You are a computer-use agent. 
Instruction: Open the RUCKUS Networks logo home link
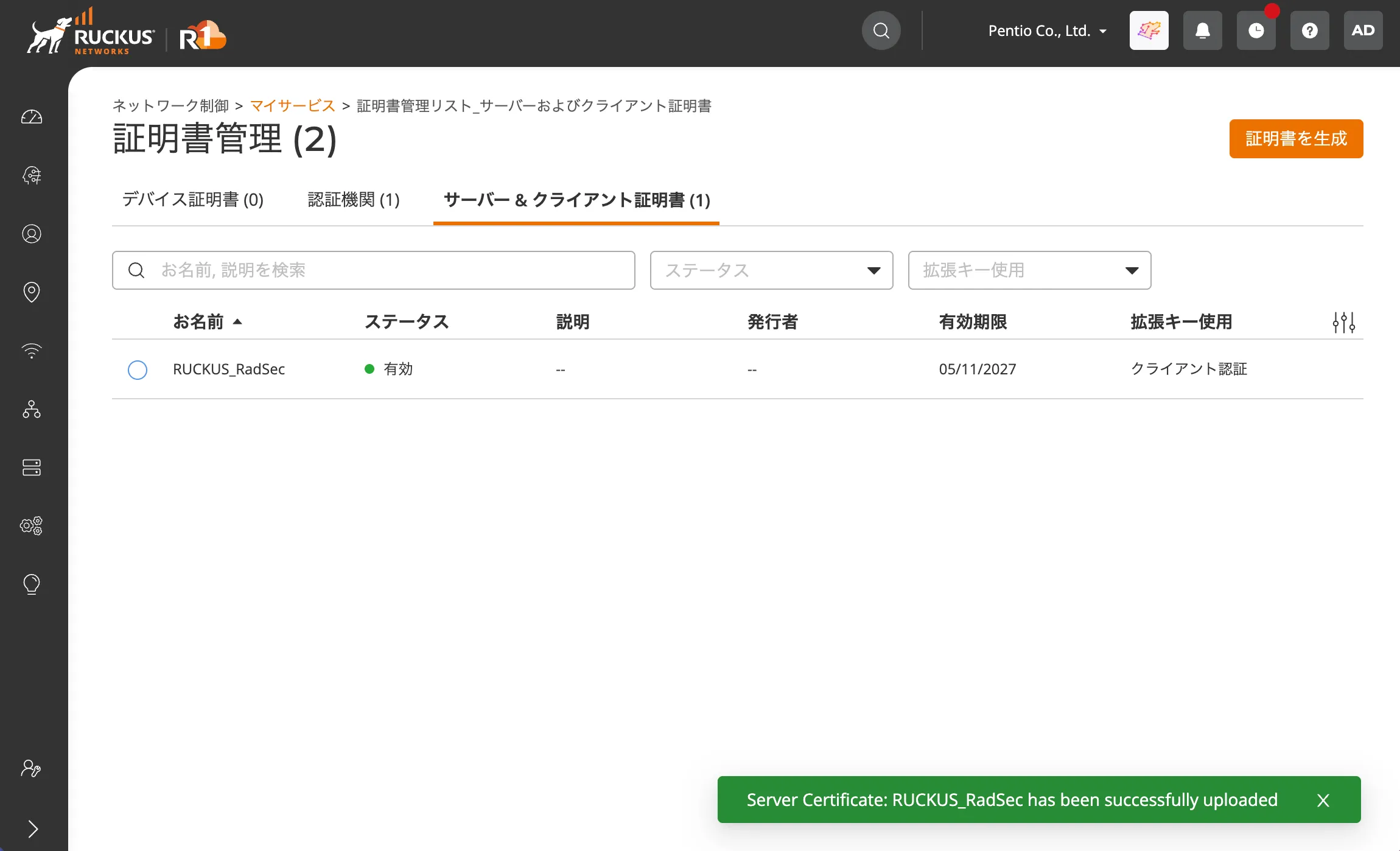pos(90,32)
